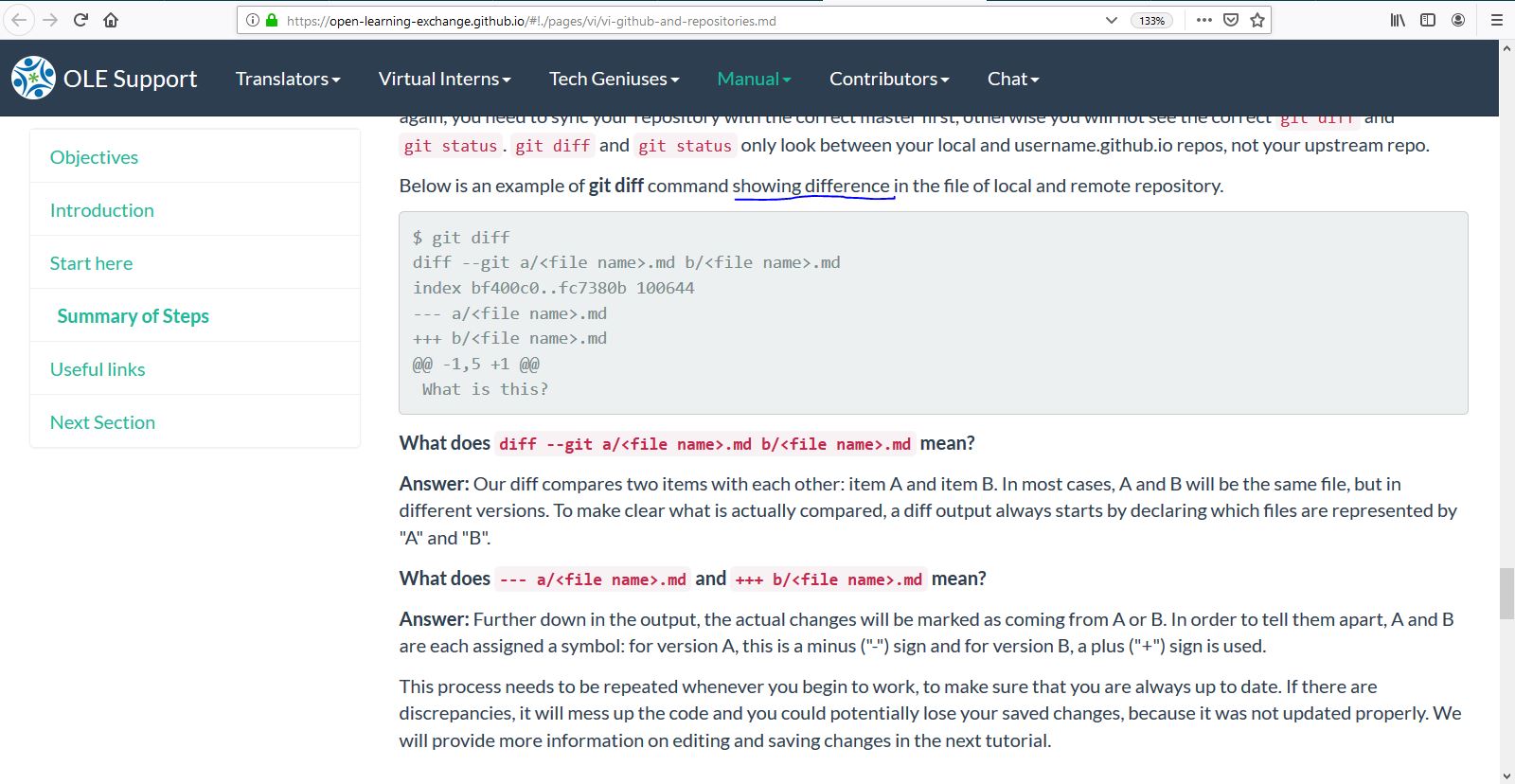This screenshot has width=1515, height=784.
Task: Click 'What is this?' code line
Action: tap(485, 389)
